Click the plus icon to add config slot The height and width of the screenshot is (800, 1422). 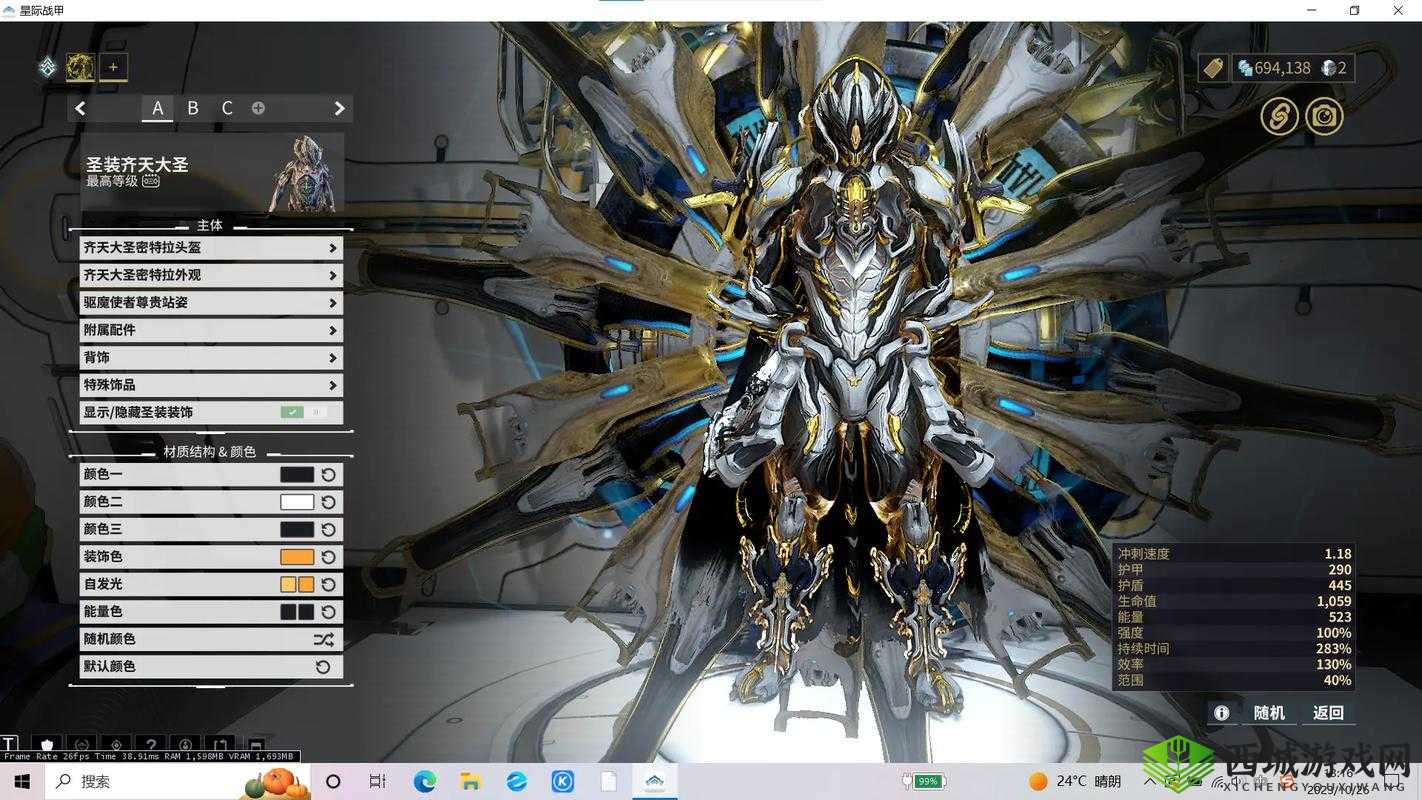click(x=258, y=108)
